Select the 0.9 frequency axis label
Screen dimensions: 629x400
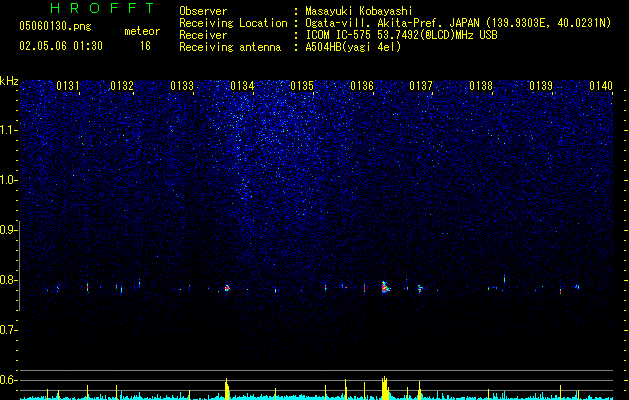pyautogui.click(x=7, y=230)
